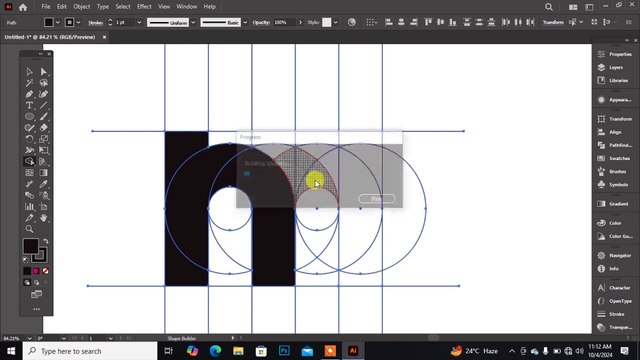This screenshot has height=360, width=640.
Task: Click the Stop button in Progress dialog
Action: pos(376,199)
